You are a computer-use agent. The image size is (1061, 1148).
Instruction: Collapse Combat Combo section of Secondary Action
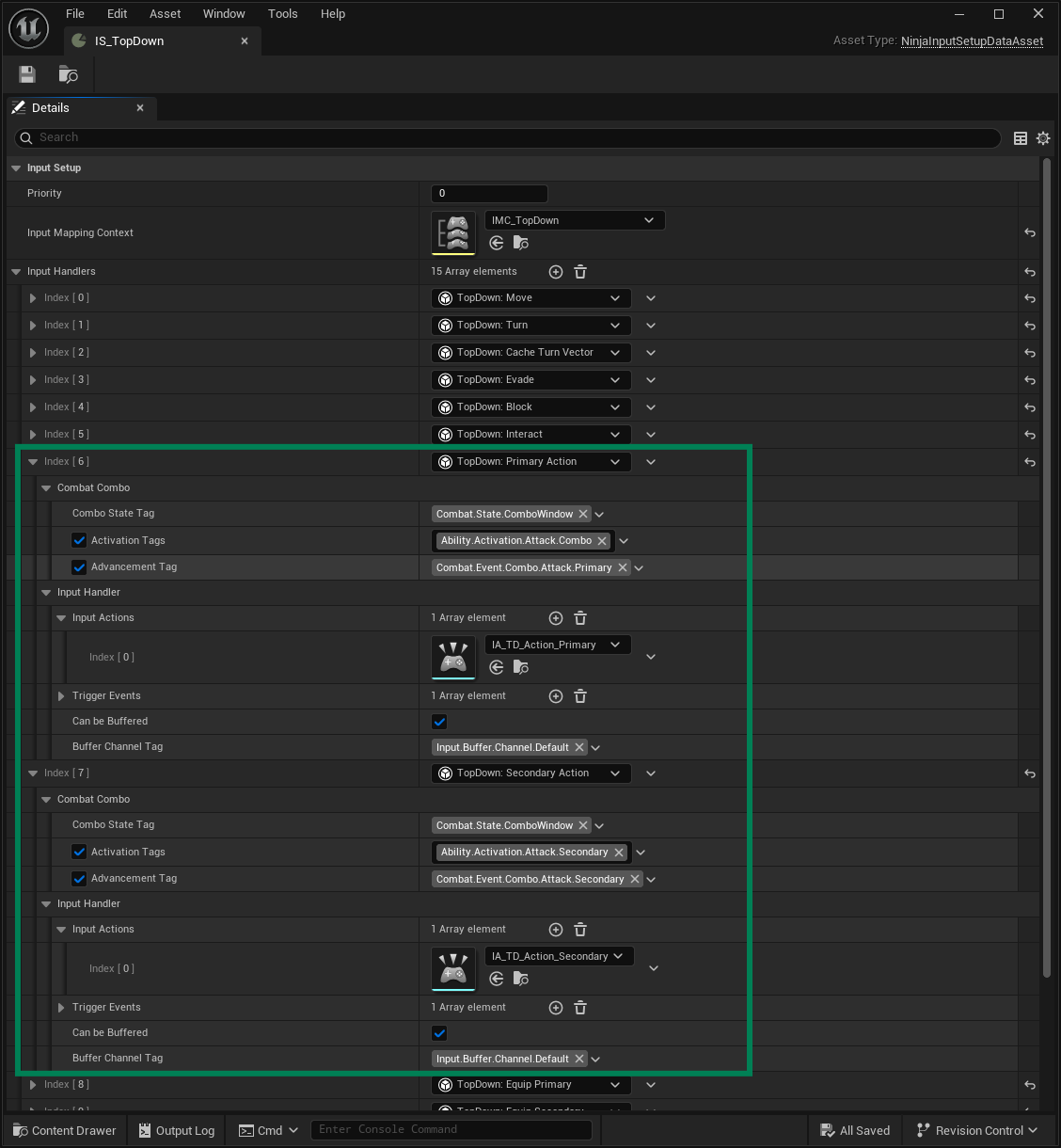[x=46, y=800]
